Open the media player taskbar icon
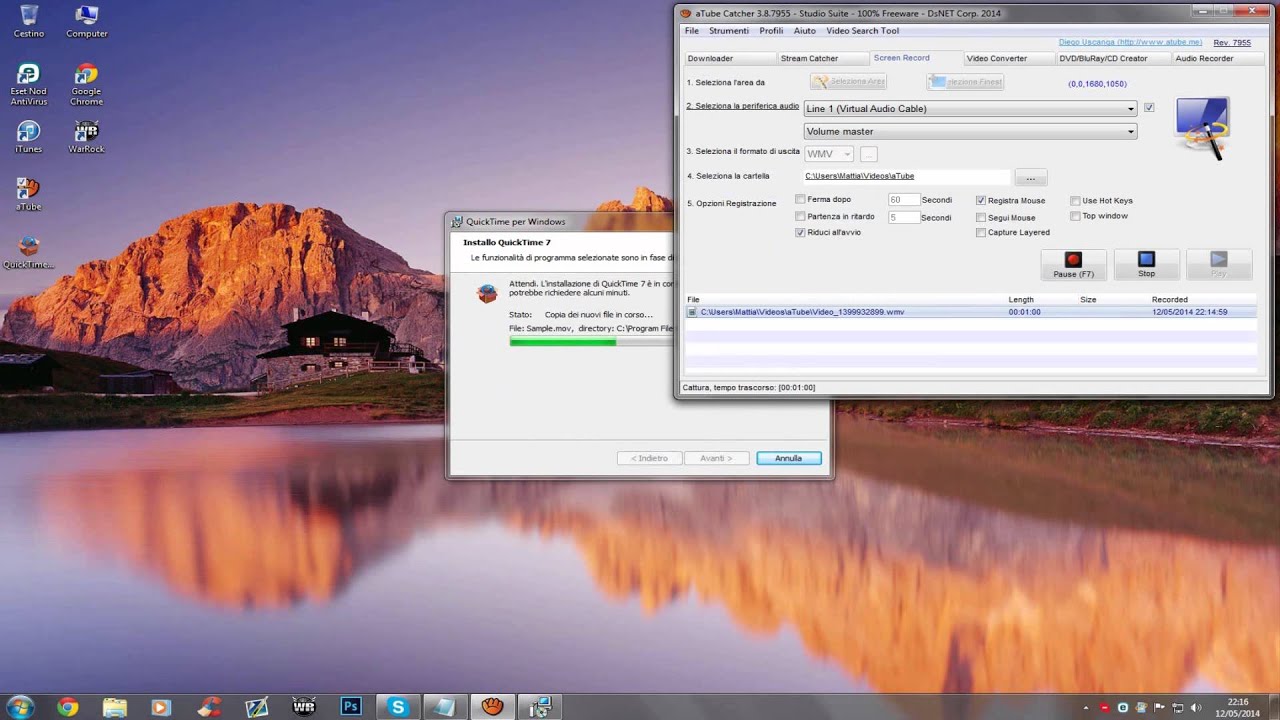 [x=161, y=707]
